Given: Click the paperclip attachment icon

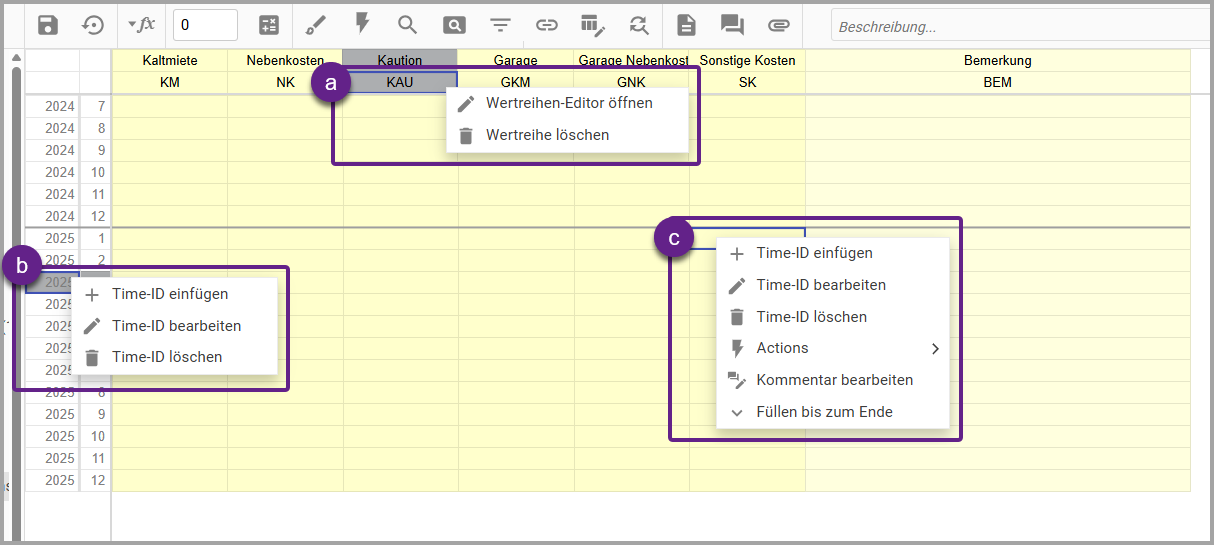Looking at the screenshot, I should tap(778, 25).
